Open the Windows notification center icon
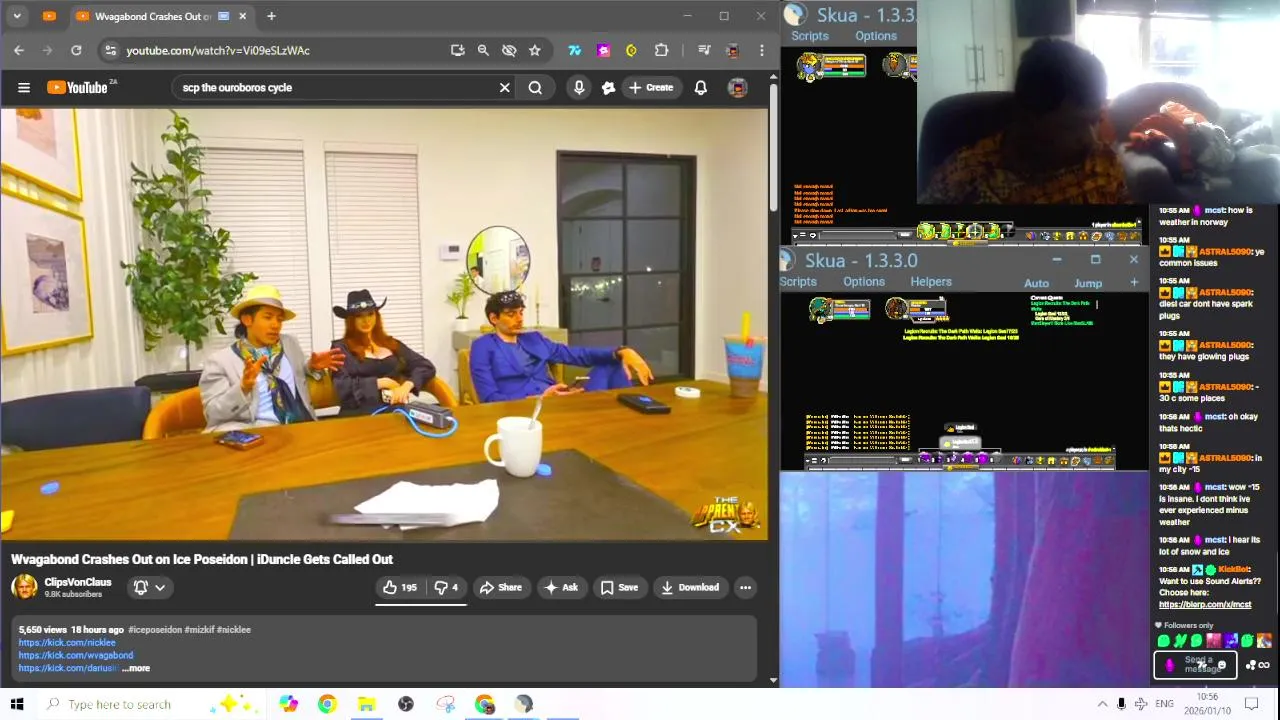 point(1252,704)
